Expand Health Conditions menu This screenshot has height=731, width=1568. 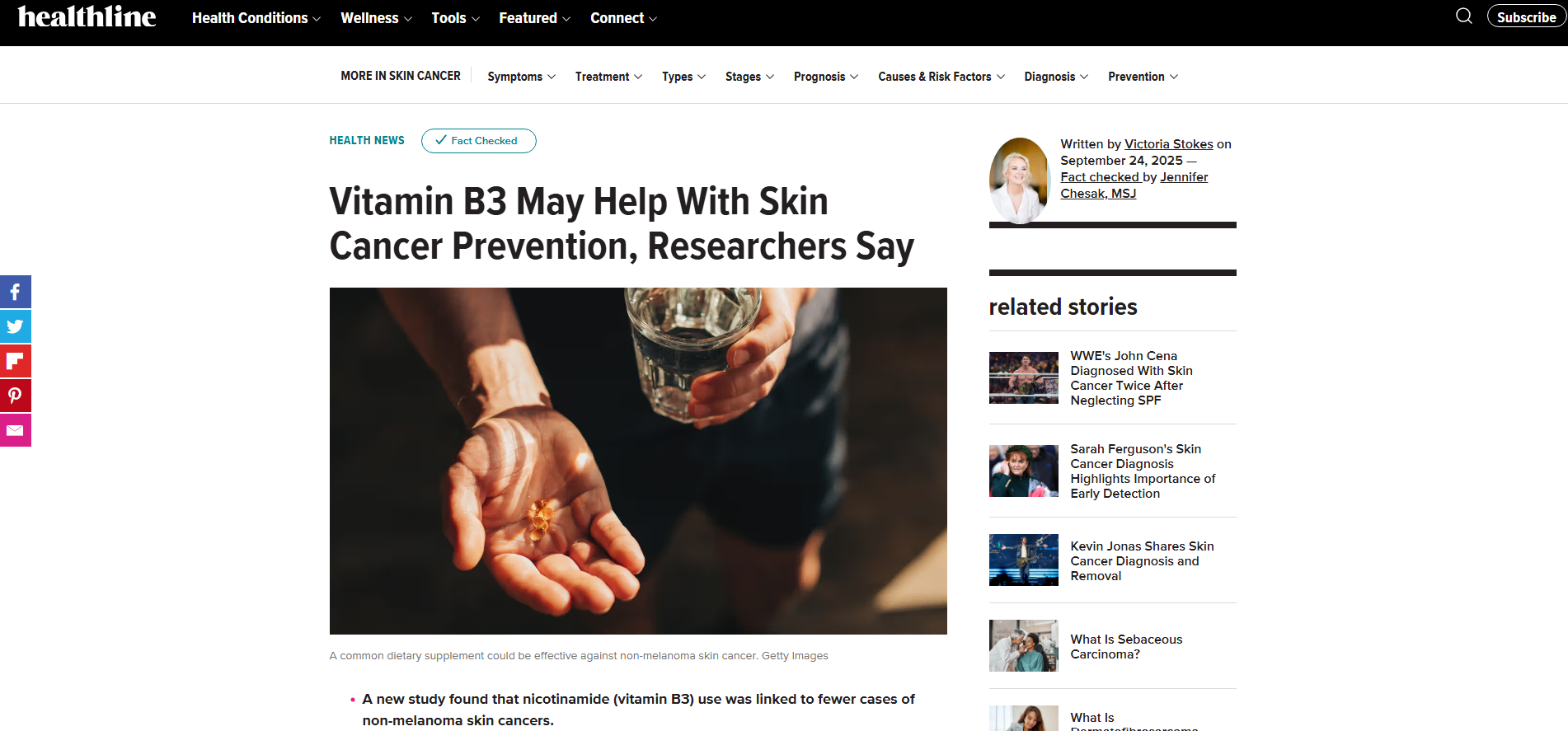(256, 18)
